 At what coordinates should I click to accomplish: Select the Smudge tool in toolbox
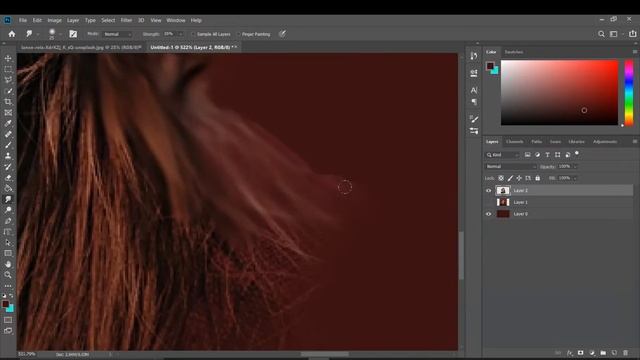coord(8,199)
